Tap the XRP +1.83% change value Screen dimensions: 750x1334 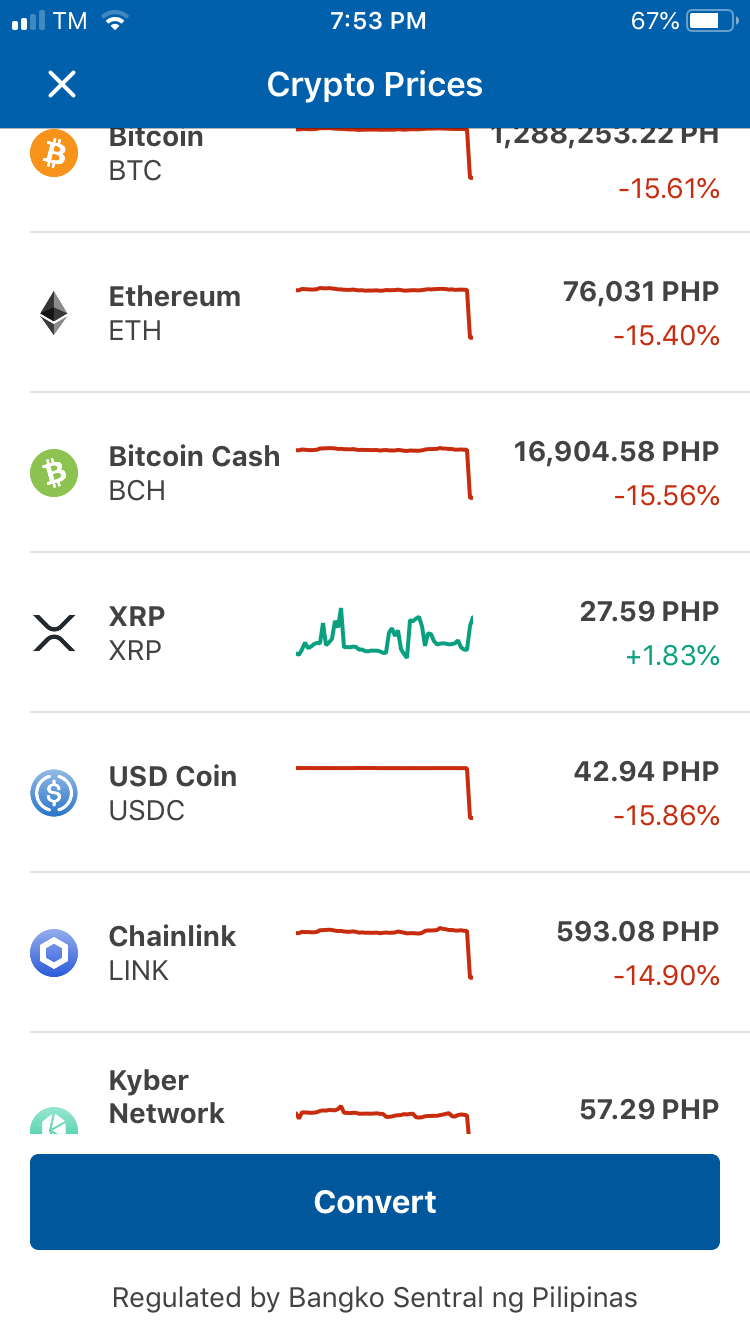(x=672, y=656)
